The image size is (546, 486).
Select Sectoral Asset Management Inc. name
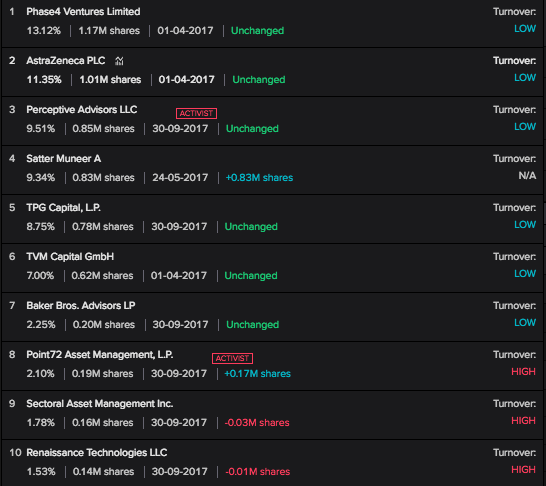point(100,404)
